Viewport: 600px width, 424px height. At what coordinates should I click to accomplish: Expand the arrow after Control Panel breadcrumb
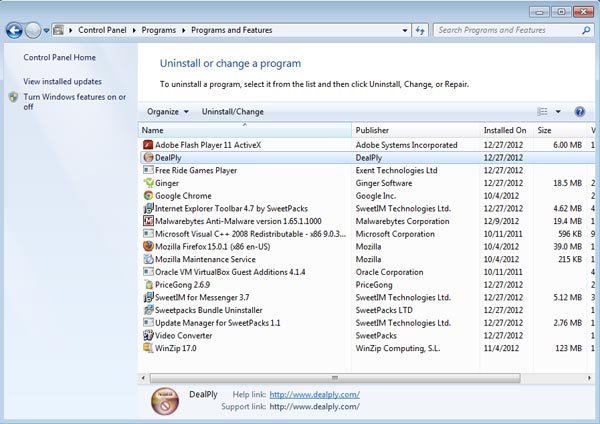click(x=134, y=30)
